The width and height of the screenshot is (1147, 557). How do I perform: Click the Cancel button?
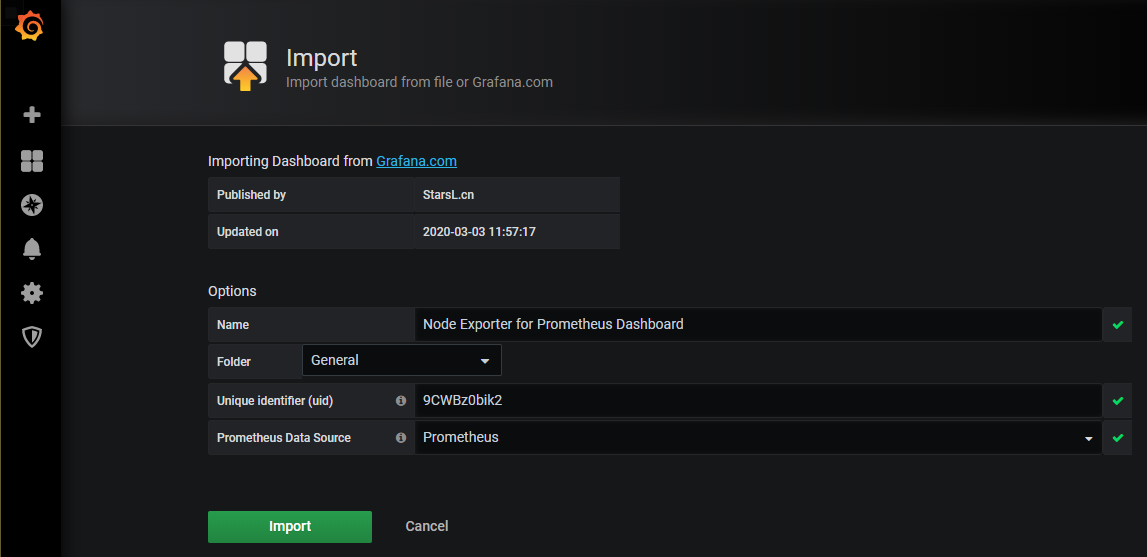click(426, 526)
